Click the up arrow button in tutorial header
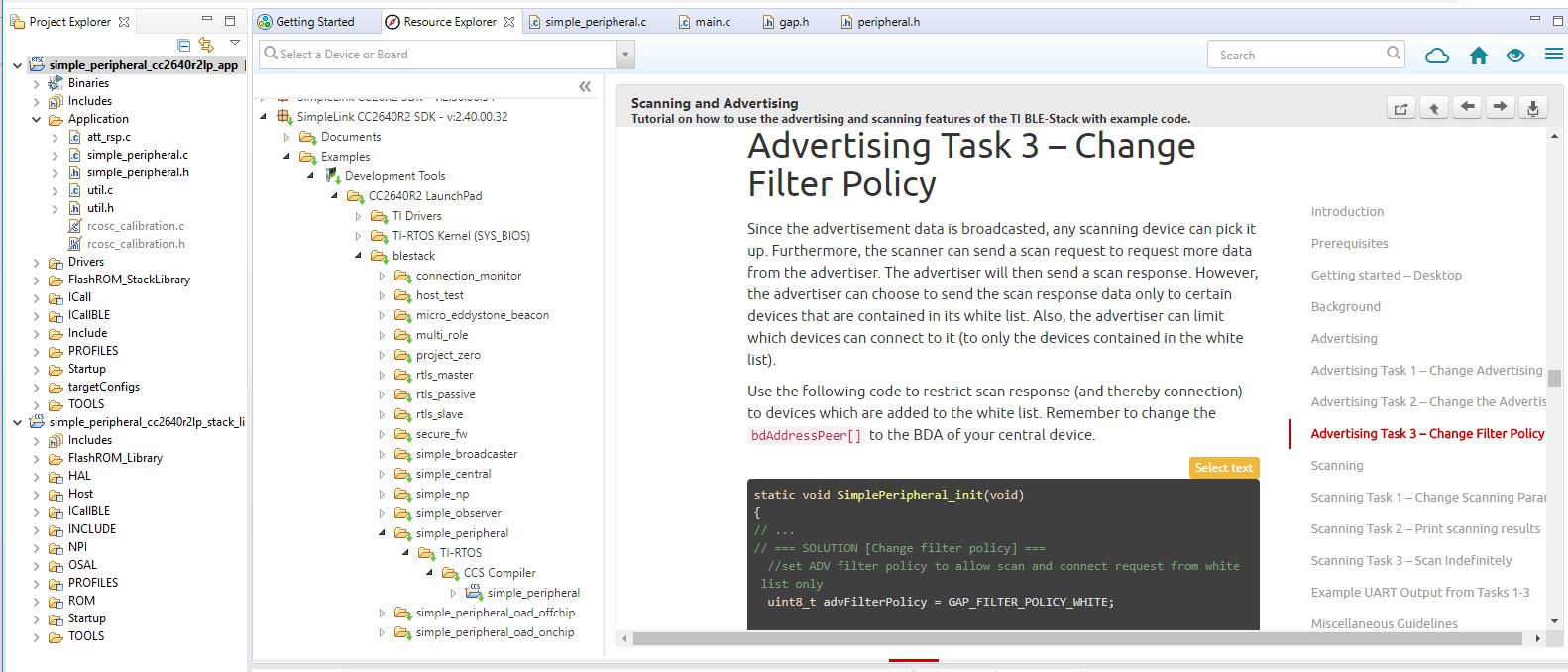Screen dimensions: 1568x672 point(1434,108)
